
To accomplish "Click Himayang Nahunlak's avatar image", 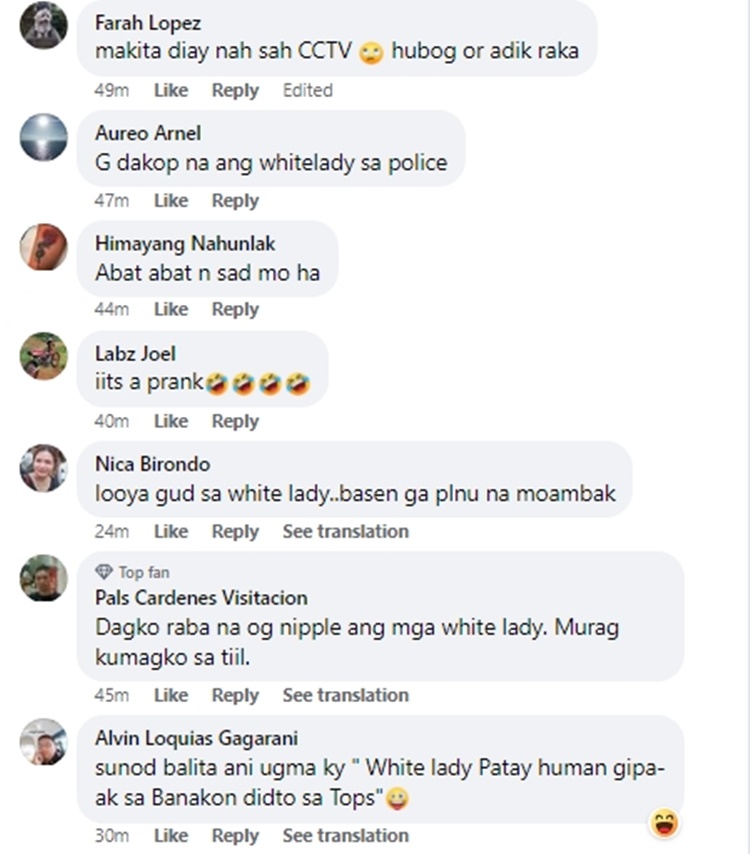I will 44,247.
